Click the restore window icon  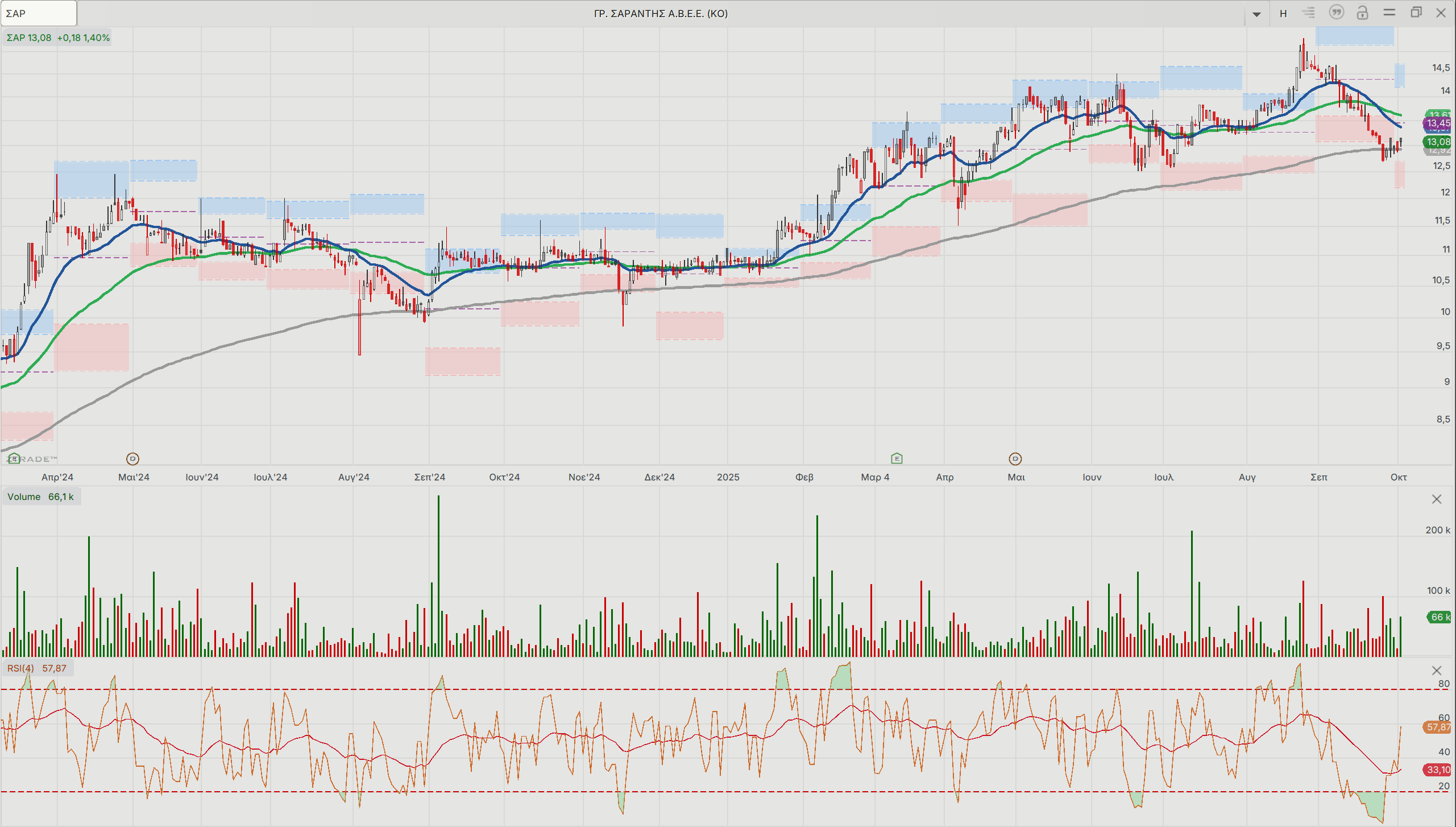[x=1416, y=13]
